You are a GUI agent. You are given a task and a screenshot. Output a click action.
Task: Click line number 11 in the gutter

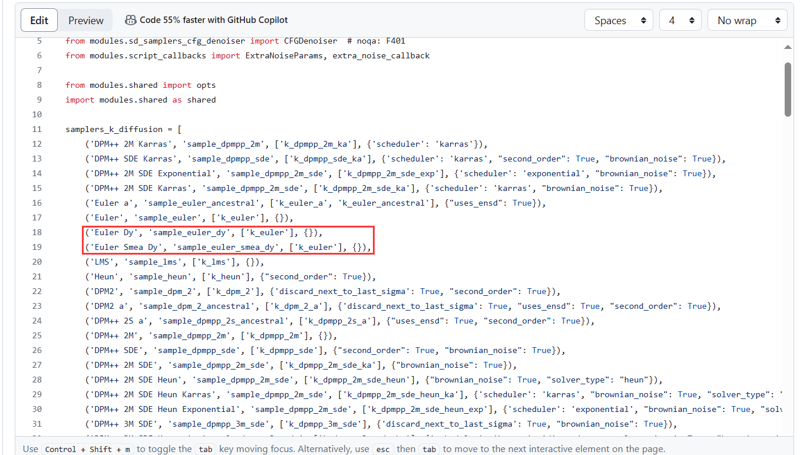pos(37,130)
